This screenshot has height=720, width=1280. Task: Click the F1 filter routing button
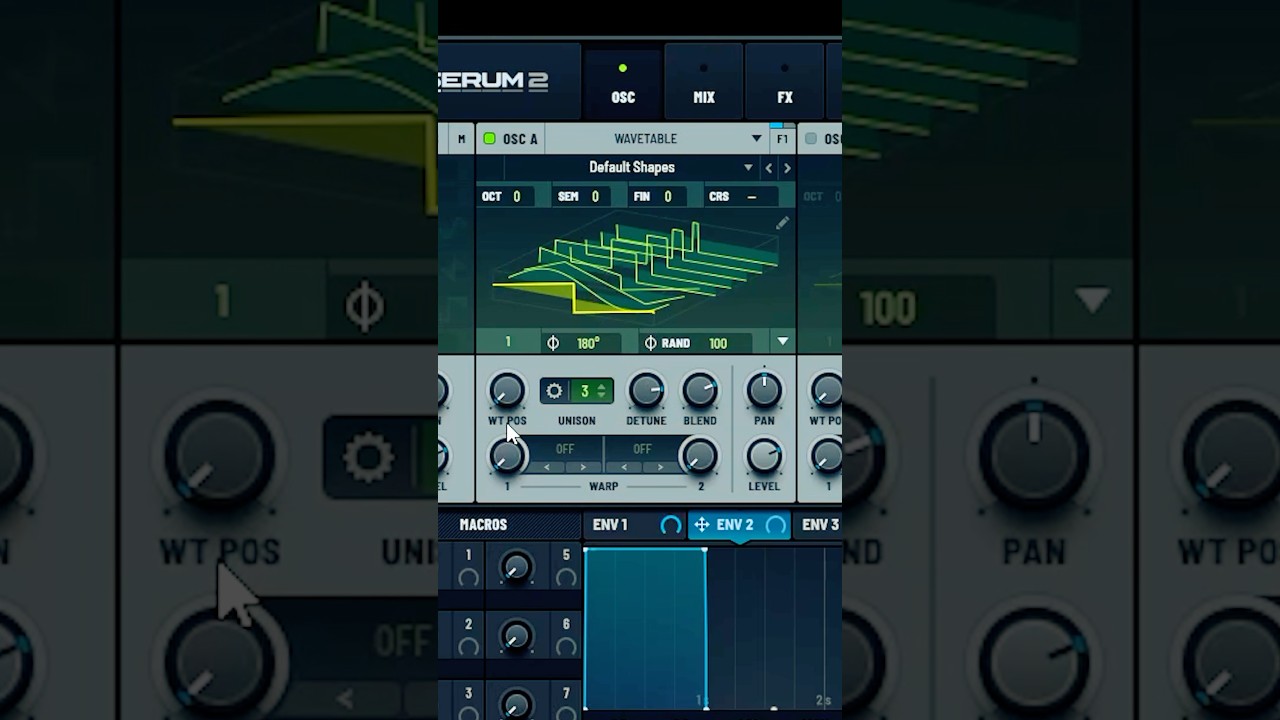(782, 139)
